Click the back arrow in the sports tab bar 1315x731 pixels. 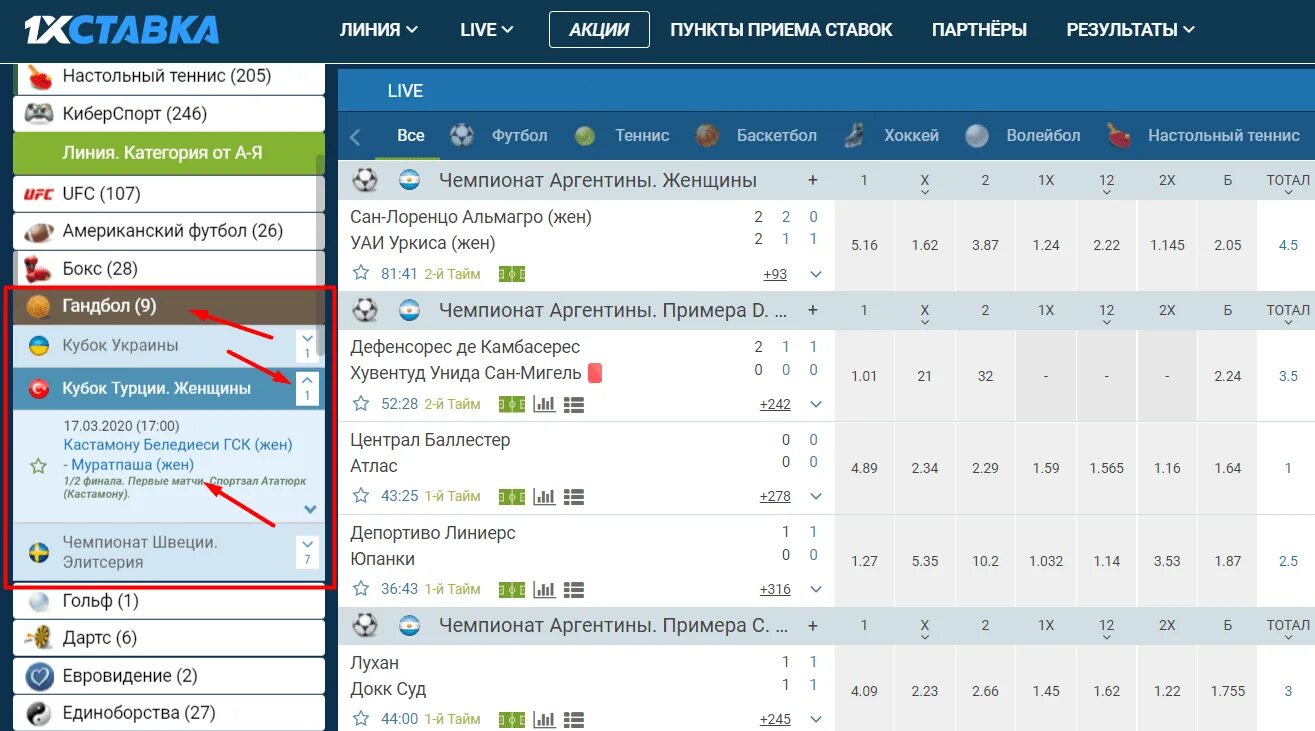(x=354, y=137)
